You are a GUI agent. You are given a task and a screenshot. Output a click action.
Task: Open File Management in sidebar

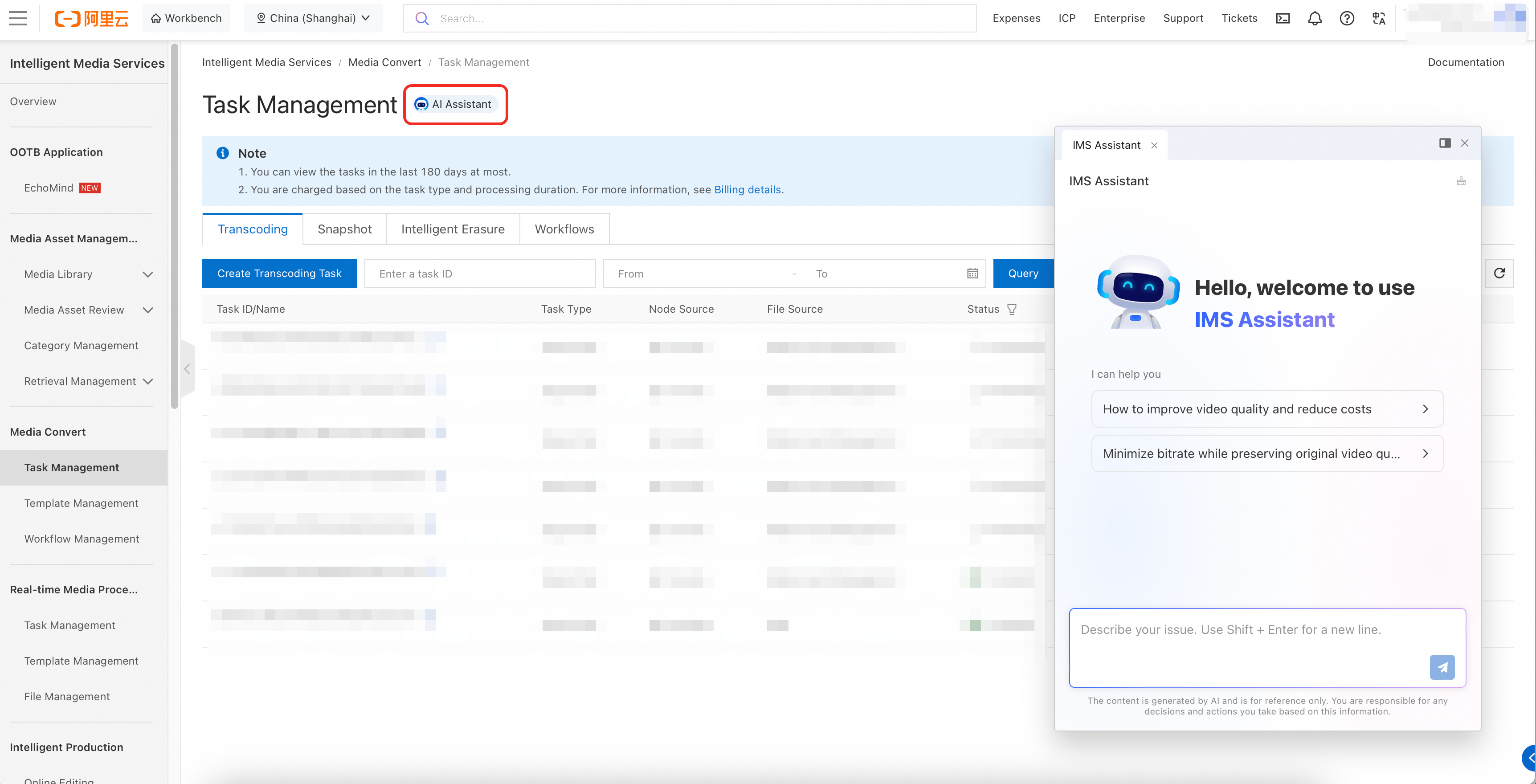click(67, 696)
